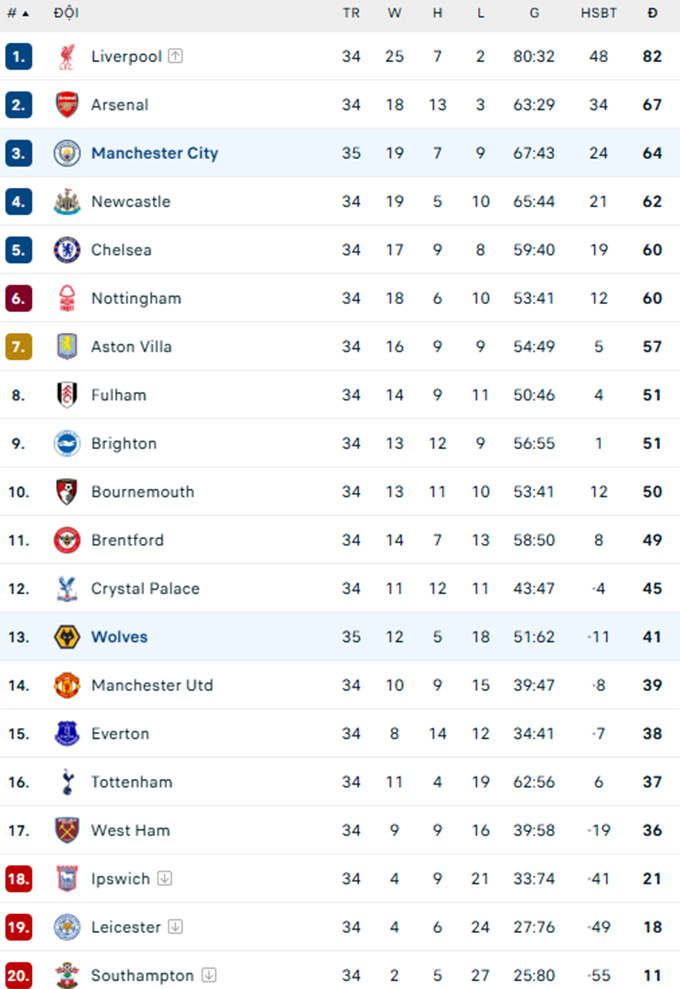The width and height of the screenshot is (680, 989).
Task: Sort table by the # rank column
Action: pos(17,14)
